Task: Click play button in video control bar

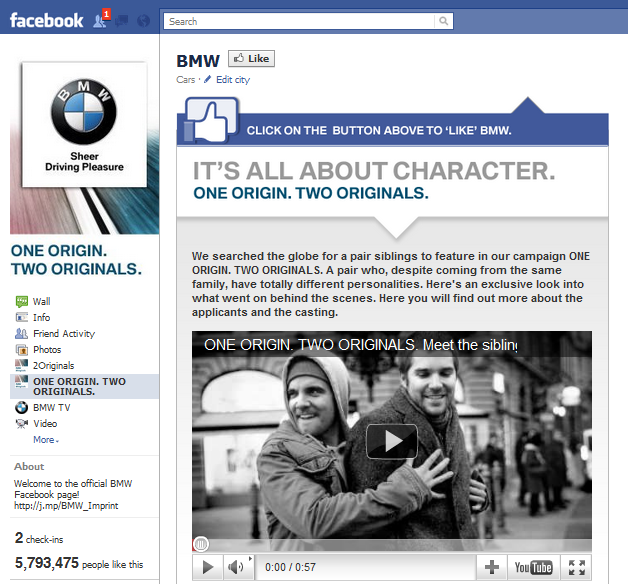Action: click(207, 567)
